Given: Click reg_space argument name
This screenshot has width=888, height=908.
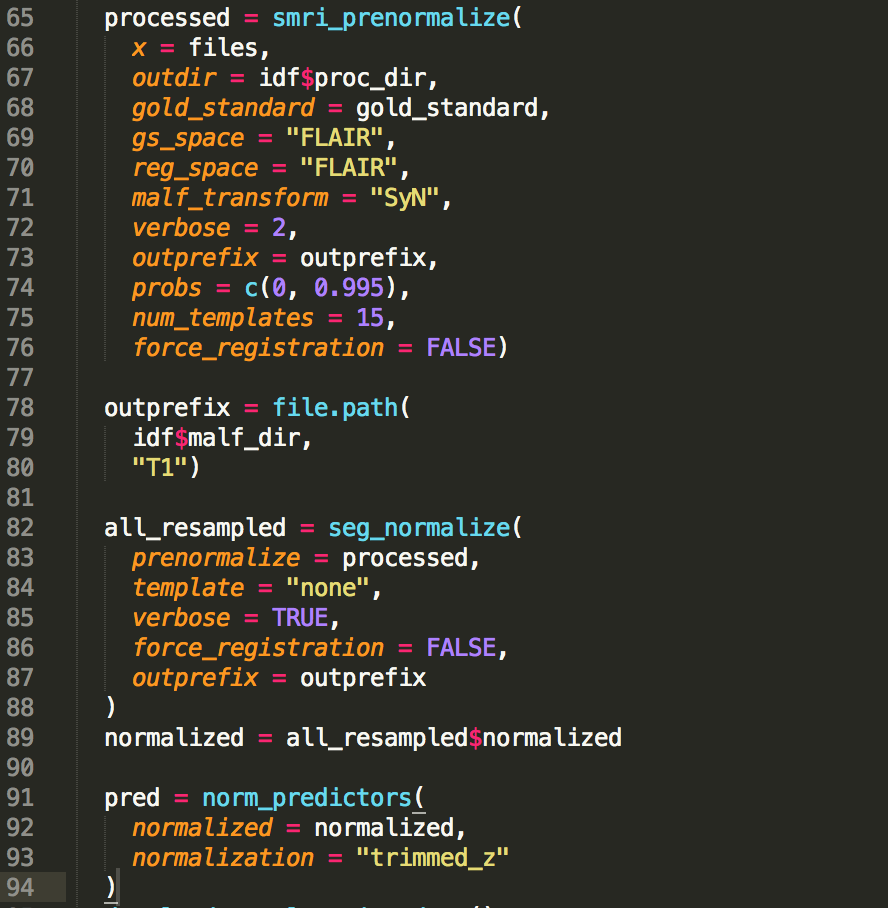Looking at the screenshot, I should pos(195,169).
